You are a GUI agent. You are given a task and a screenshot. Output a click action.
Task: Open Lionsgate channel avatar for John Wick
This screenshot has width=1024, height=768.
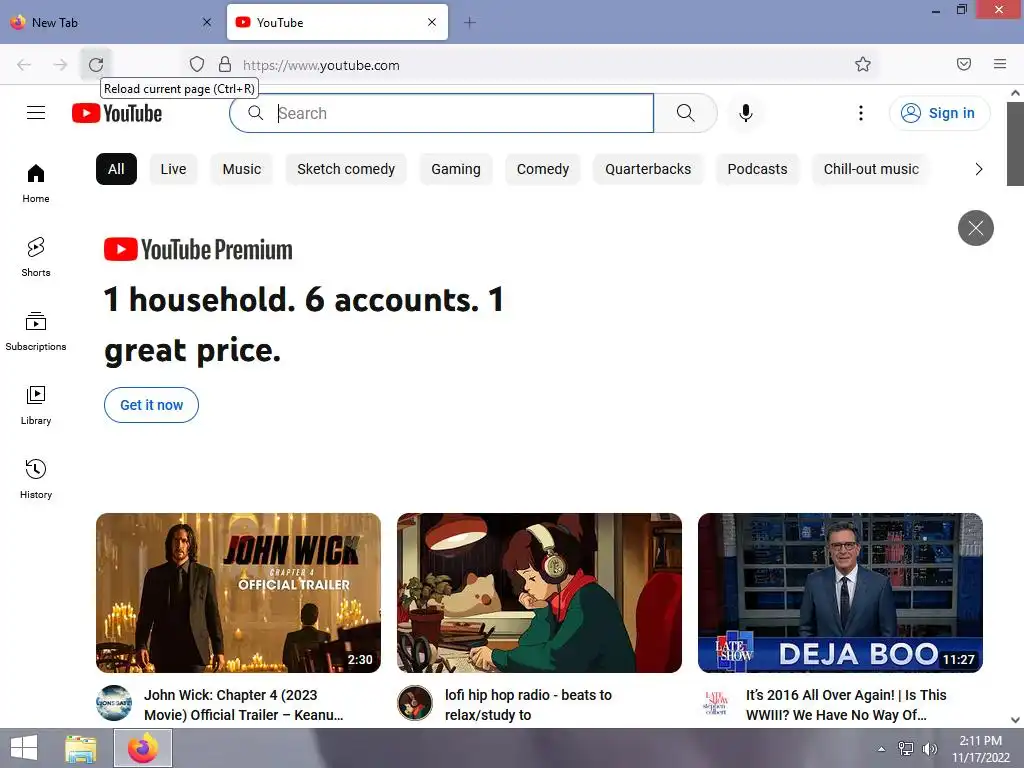(x=114, y=703)
